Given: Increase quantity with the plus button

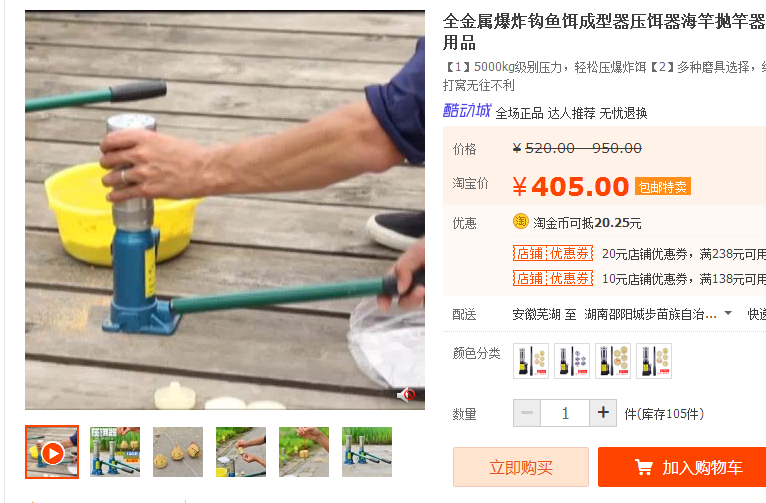Looking at the screenshot, I should (603, 413).
